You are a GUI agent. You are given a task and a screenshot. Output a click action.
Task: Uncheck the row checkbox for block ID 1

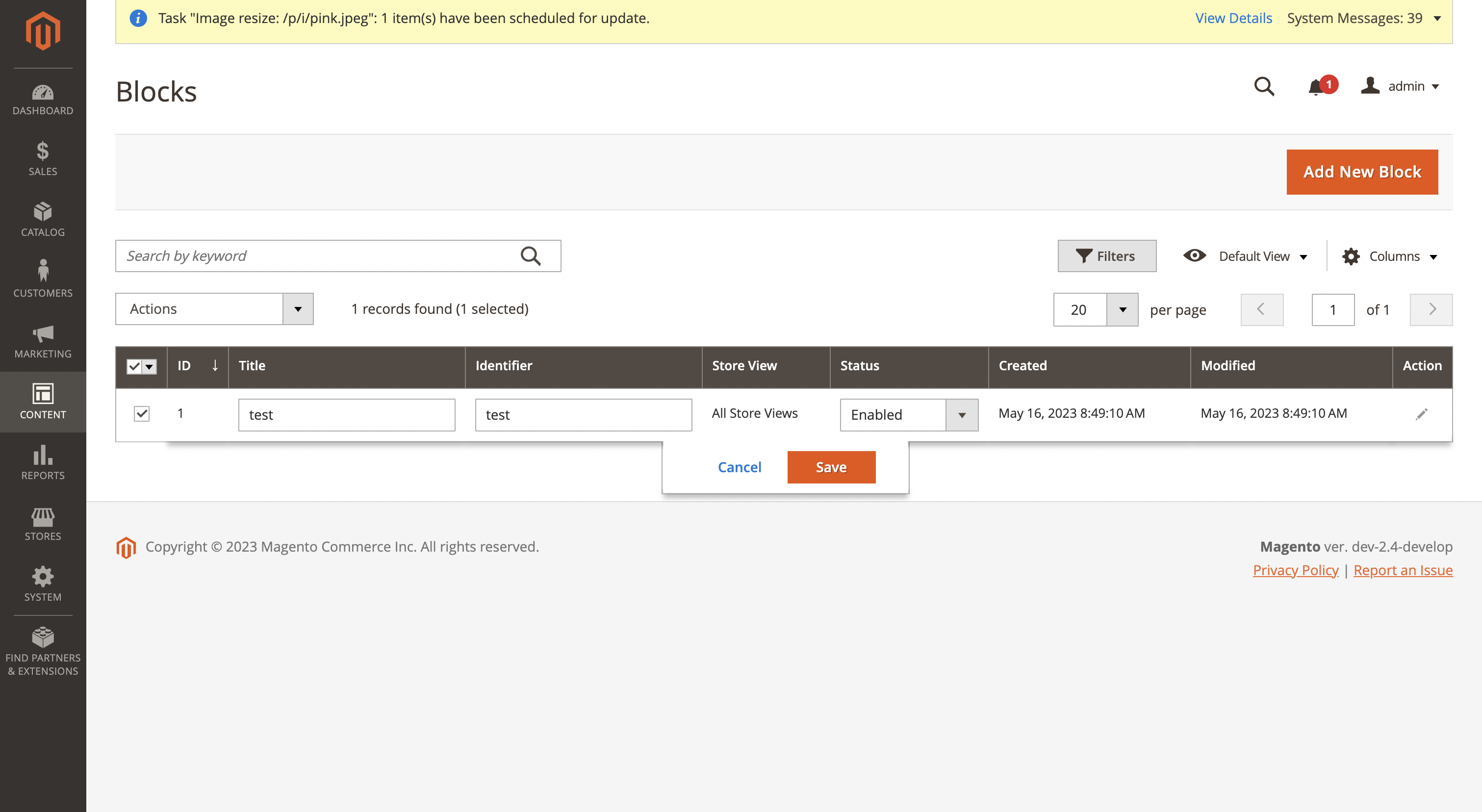tap(142, 413)
